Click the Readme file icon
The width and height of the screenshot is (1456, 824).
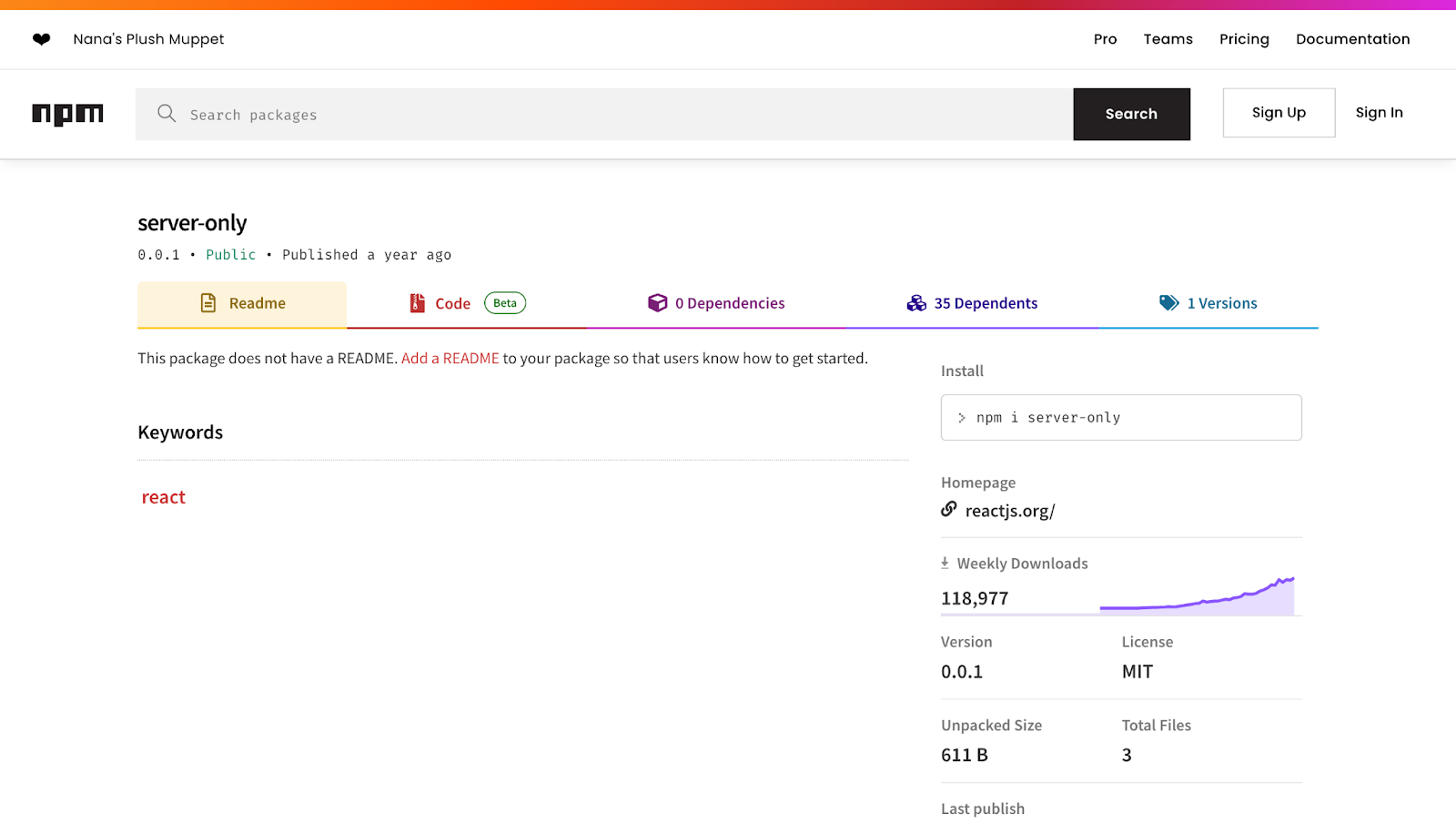(208, 303)
